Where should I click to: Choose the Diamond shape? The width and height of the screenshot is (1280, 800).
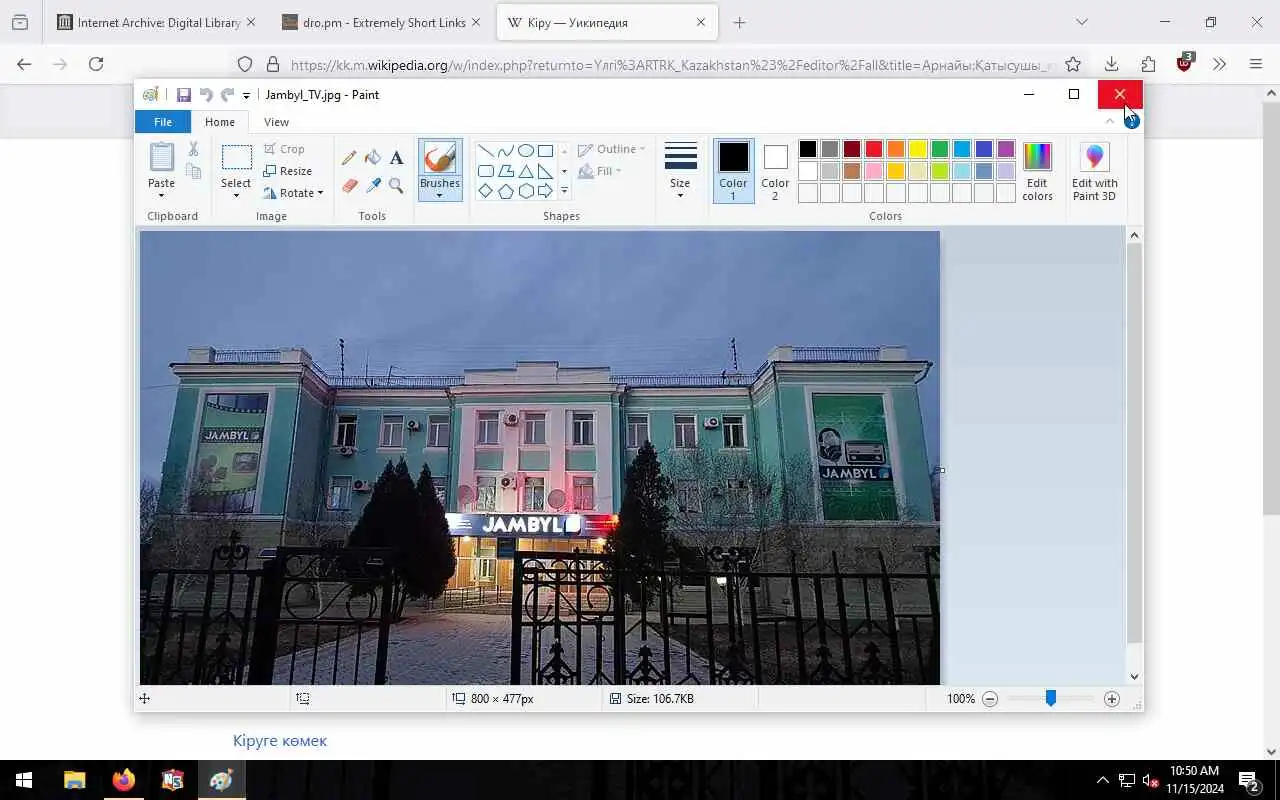pos(485,191)
